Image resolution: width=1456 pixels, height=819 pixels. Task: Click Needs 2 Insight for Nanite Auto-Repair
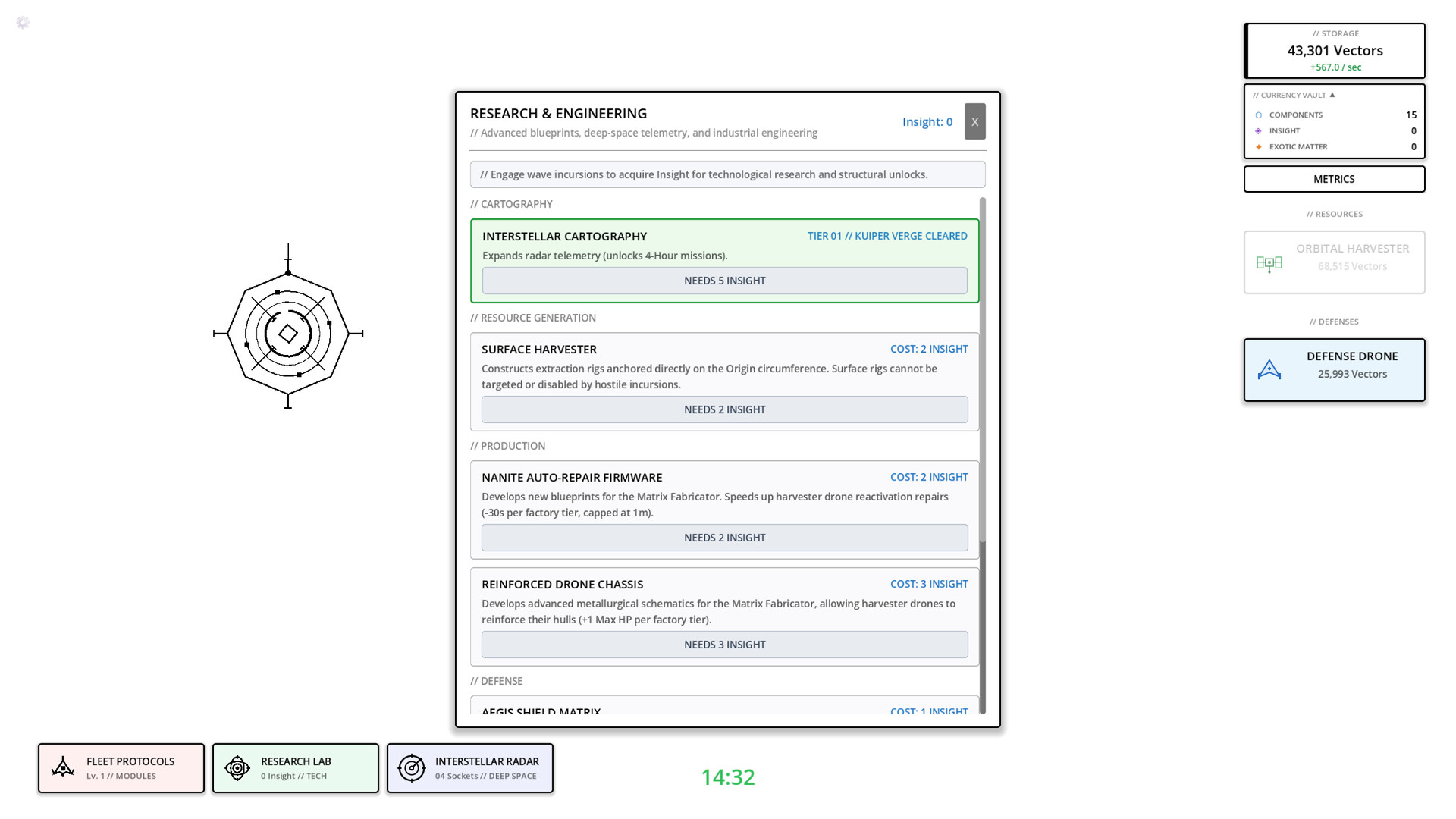[724, 538]
